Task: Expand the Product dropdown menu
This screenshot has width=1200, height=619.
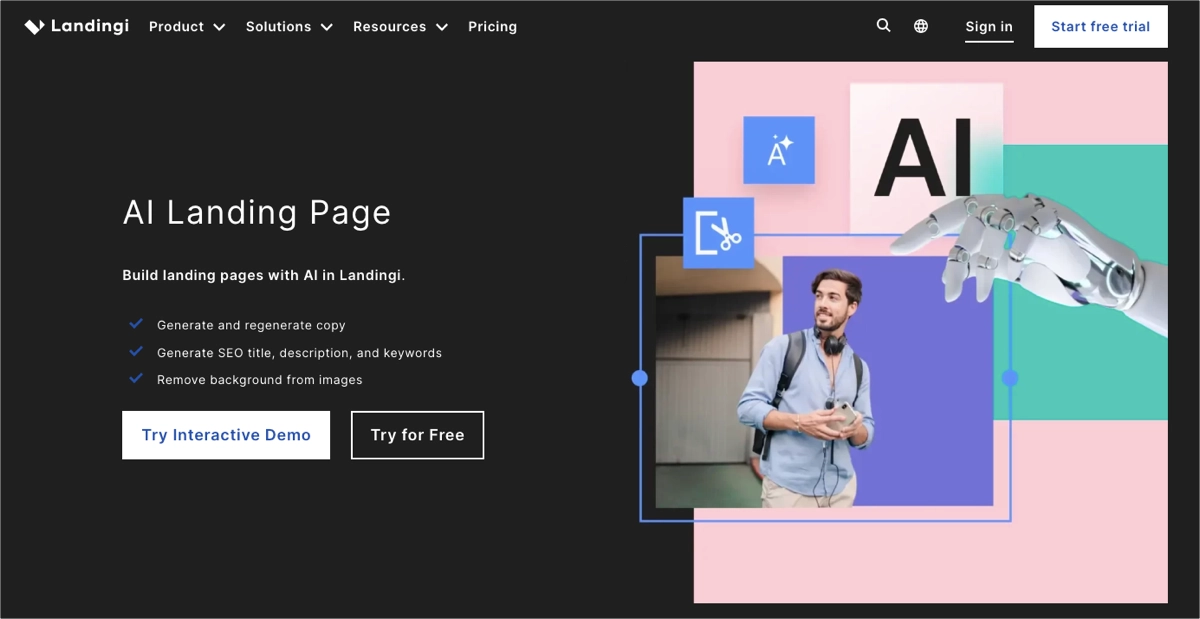Action: click(x=186, y=27)
